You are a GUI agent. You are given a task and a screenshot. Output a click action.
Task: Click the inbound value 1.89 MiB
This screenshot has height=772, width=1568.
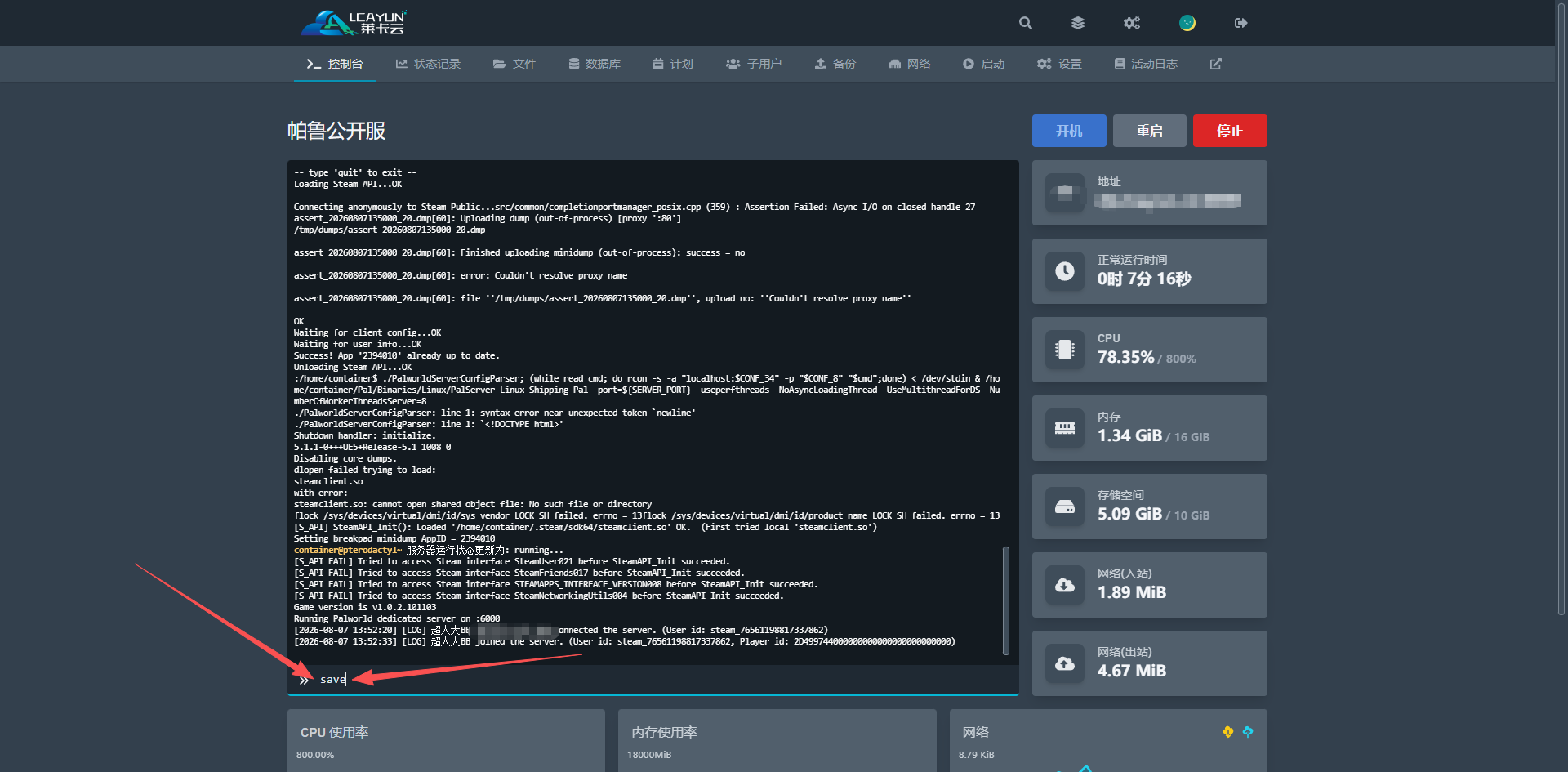(x=1132, y=592)
